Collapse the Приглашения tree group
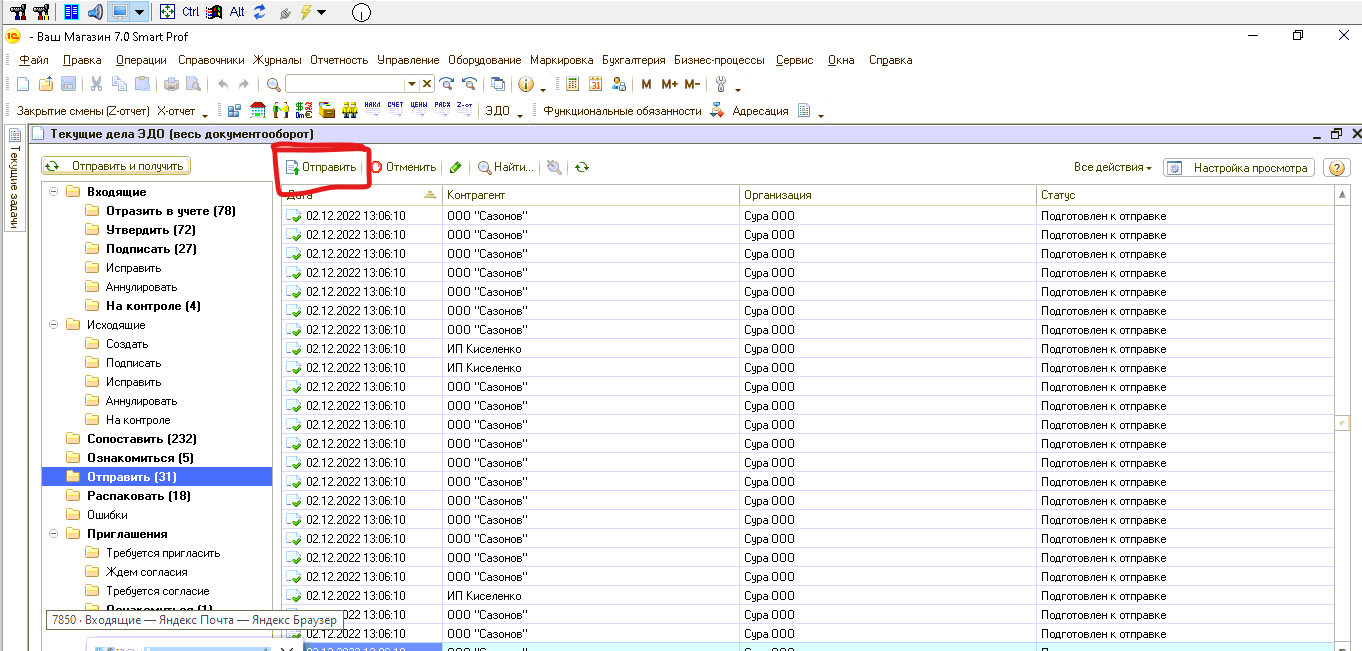1362x651 pixels. [52, 534]
